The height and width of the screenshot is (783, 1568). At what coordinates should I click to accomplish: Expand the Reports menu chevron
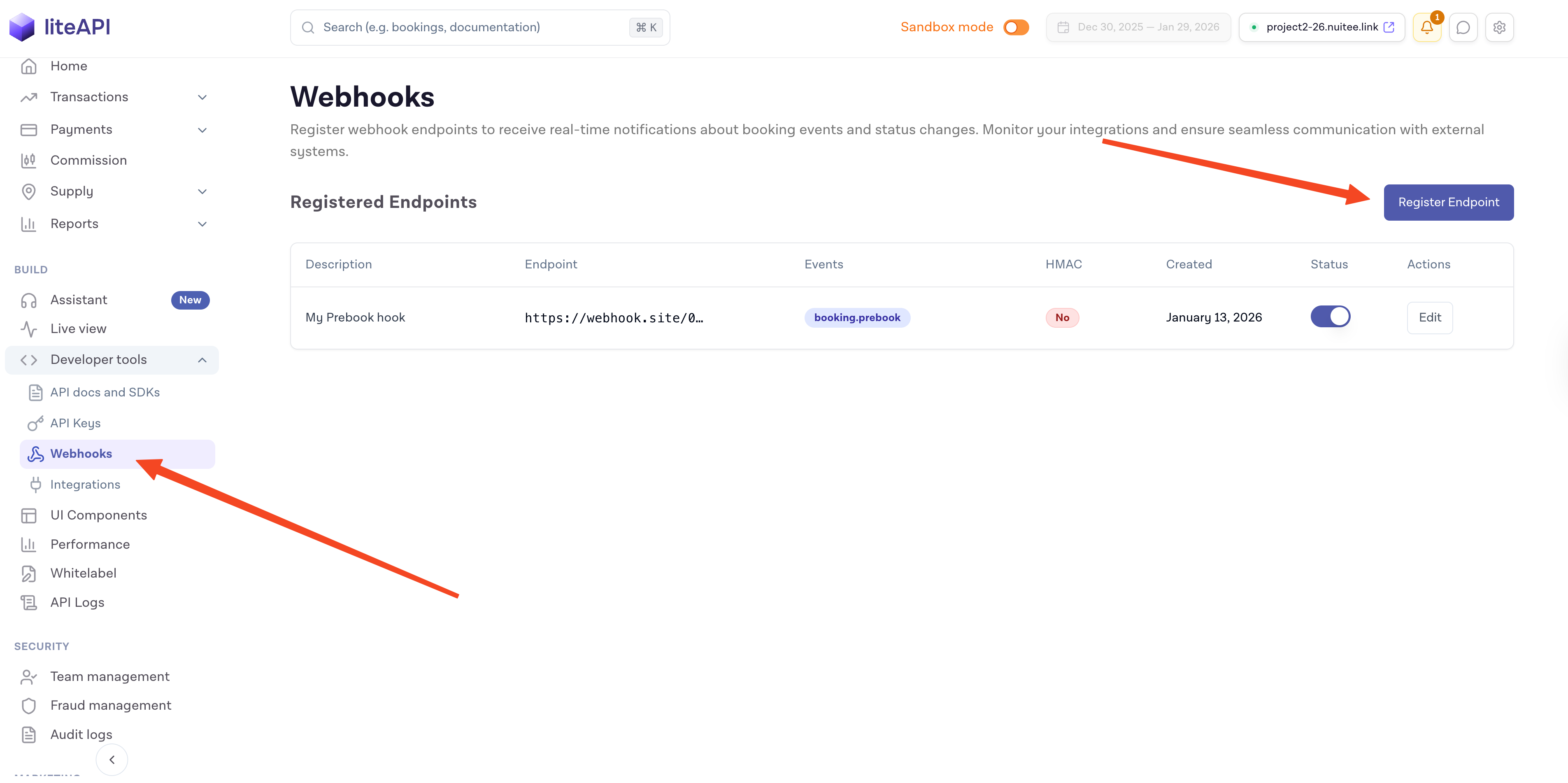[203, 224]
